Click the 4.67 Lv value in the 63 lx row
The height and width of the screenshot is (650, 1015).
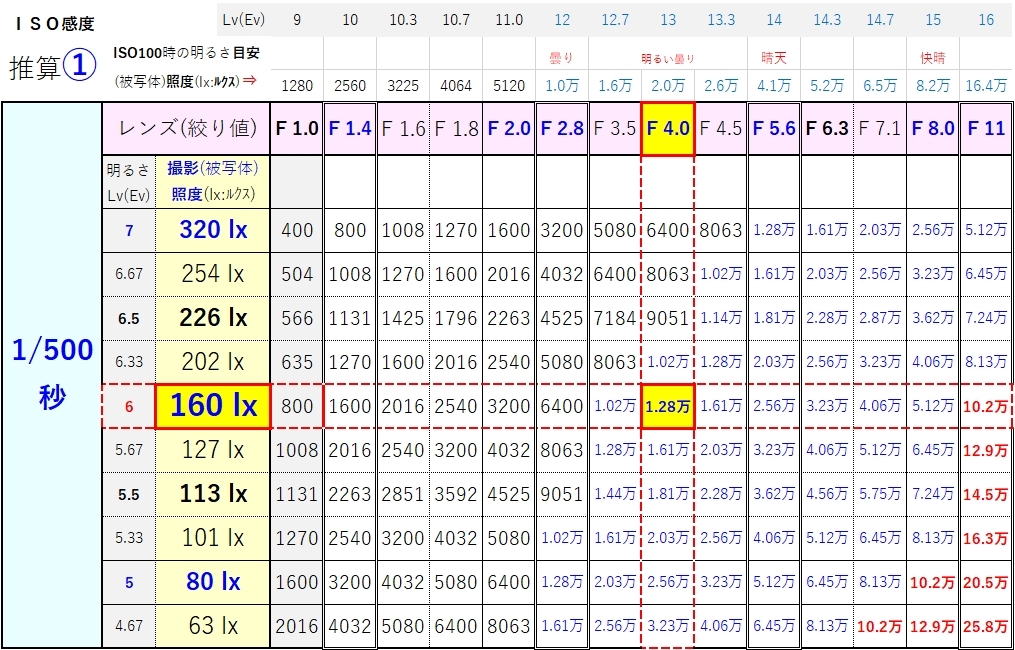point(129,626)
